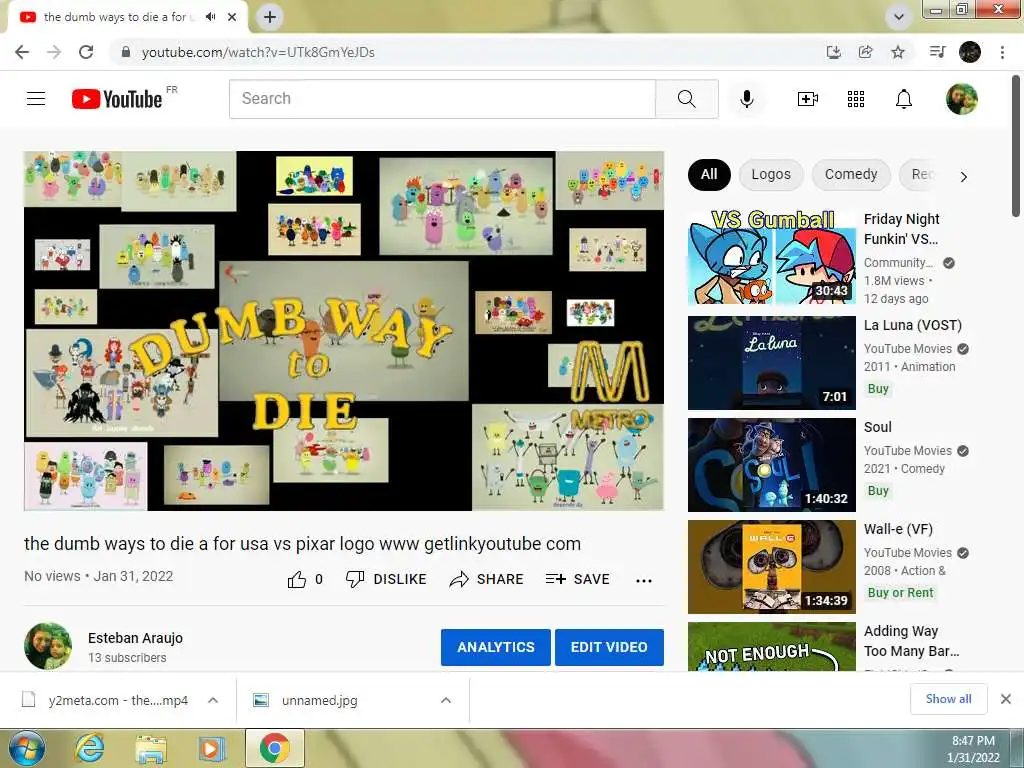This screenshot has width=1024, height=768.
Task: Like the video with the thumbs up icon
Action: coord(296,579)
